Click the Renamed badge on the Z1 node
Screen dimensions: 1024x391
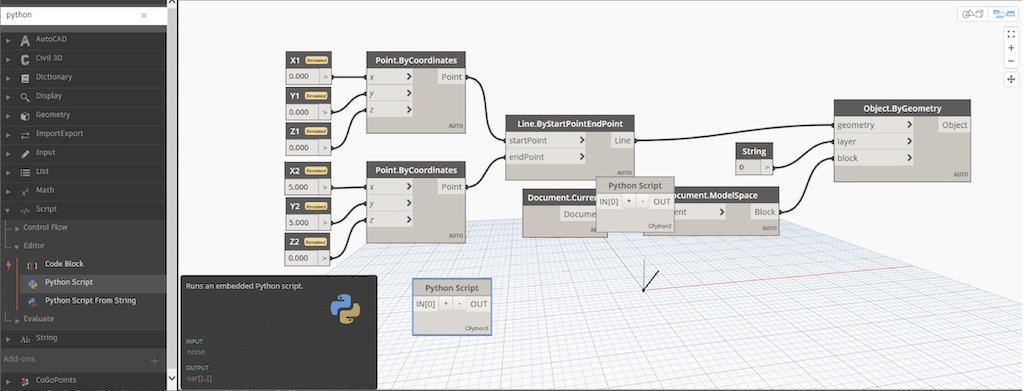click(x=316, y=131)
